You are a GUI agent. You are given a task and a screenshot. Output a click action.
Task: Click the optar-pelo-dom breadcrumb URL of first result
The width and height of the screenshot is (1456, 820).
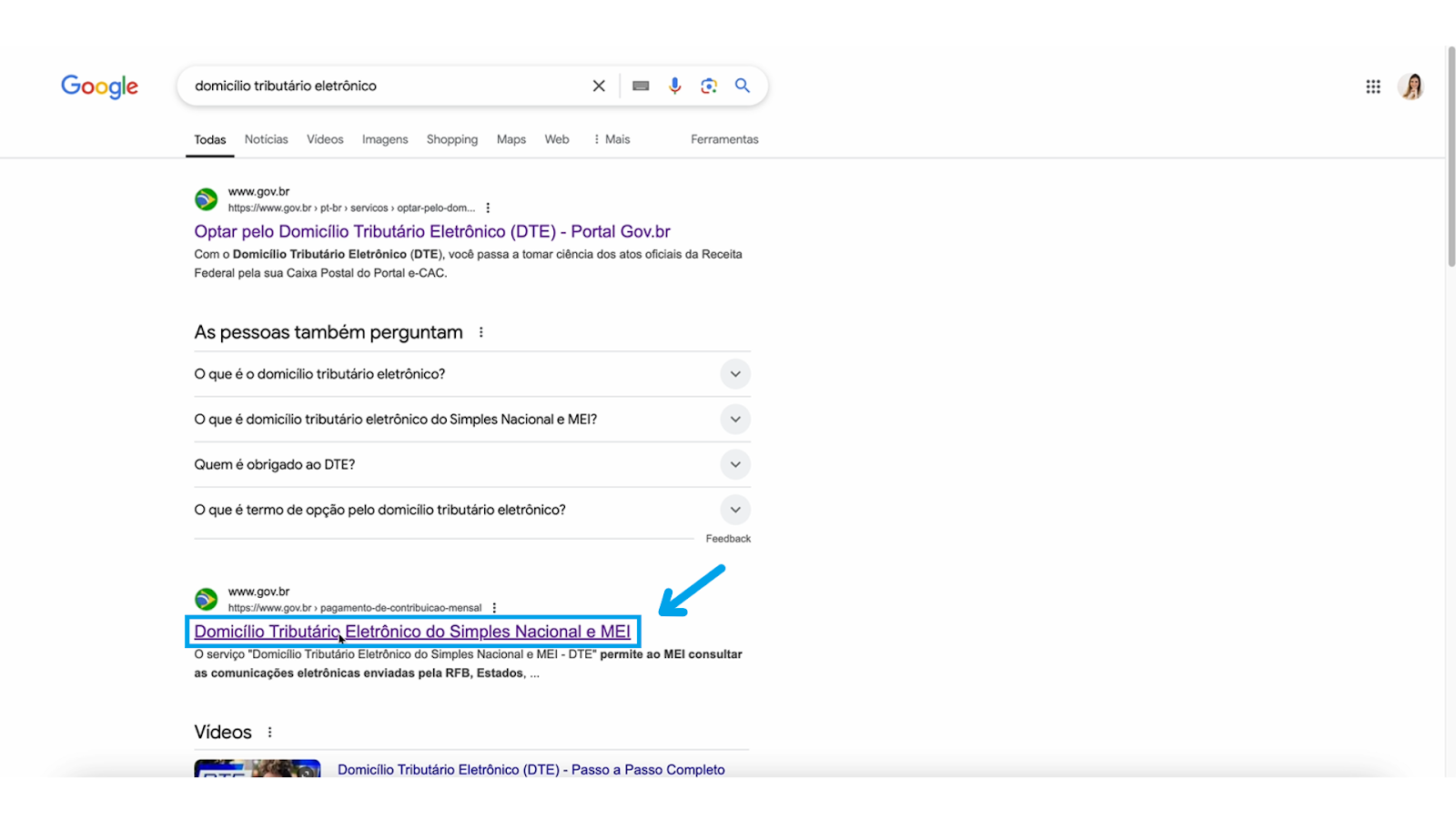click(351, 208)
